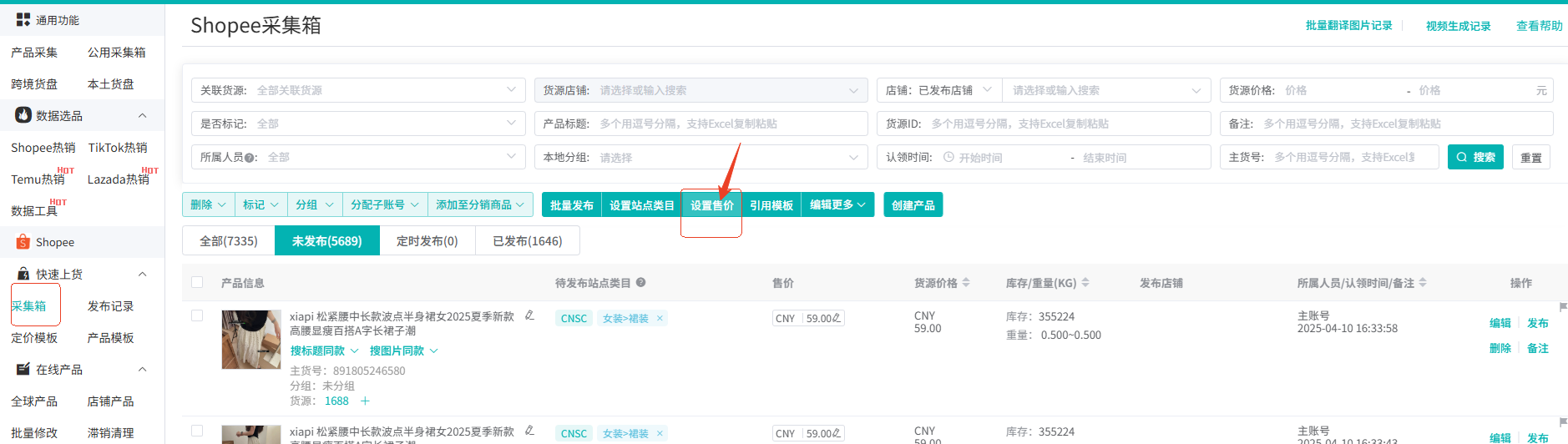Viewport: 1568px width, 444px height.
Task: Open 分配子账号 dropdown
Action: click(x=385, y=204)
